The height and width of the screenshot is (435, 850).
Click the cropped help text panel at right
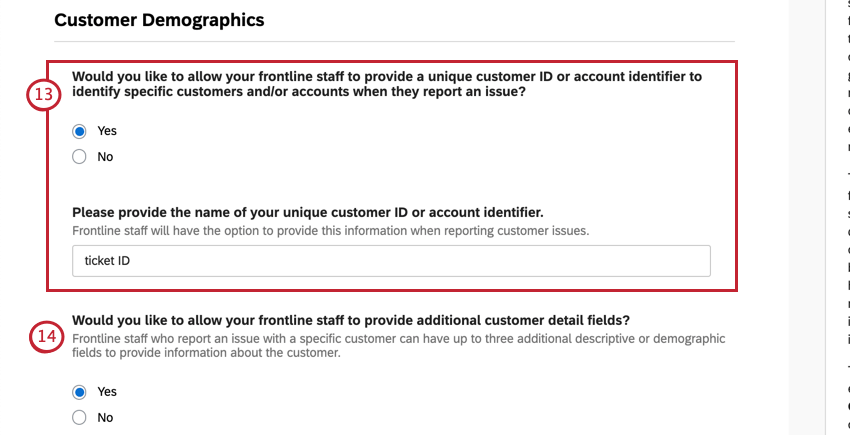(838, 218)
